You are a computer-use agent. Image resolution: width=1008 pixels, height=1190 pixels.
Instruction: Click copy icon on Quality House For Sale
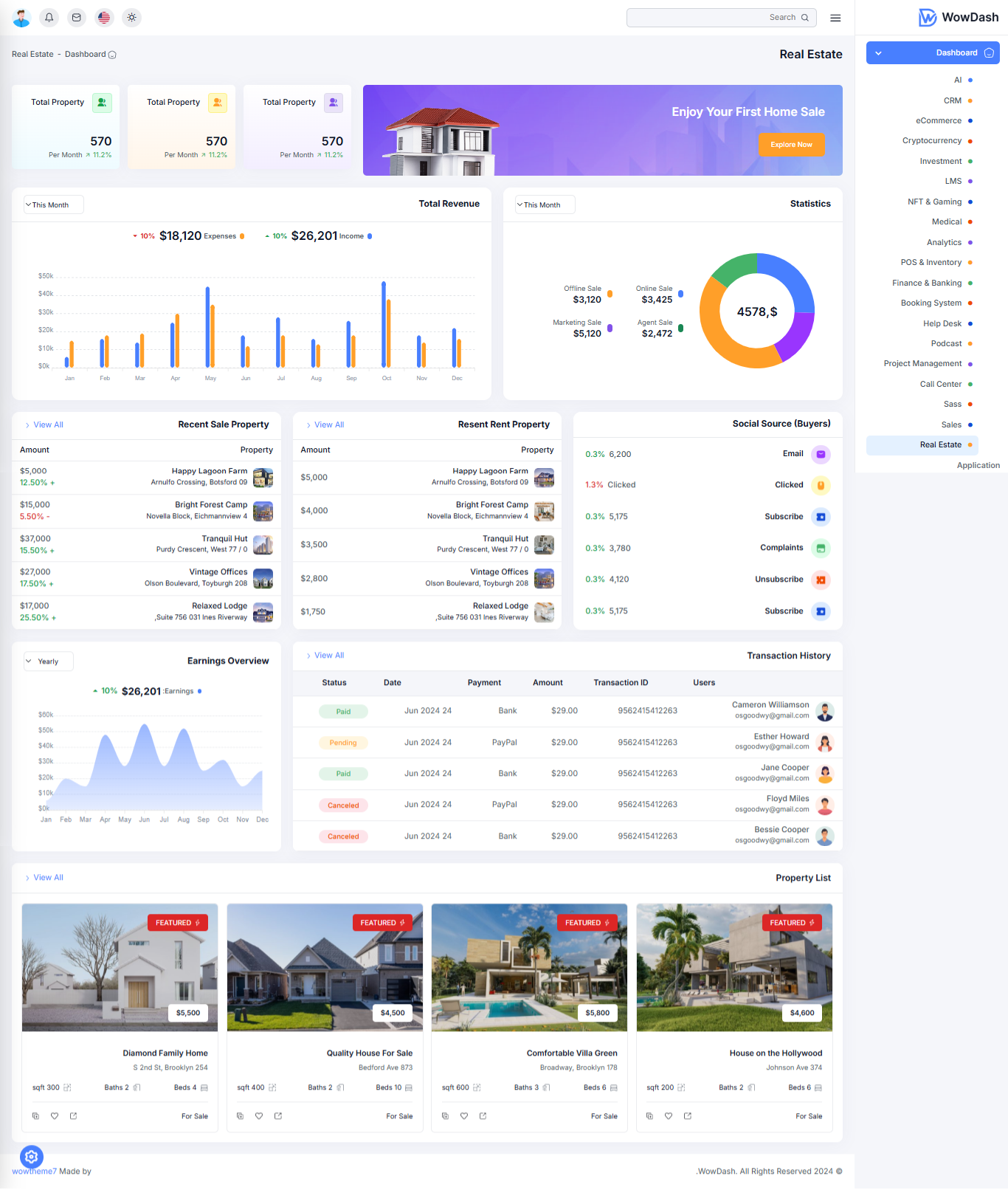(x=240, y=1116)
